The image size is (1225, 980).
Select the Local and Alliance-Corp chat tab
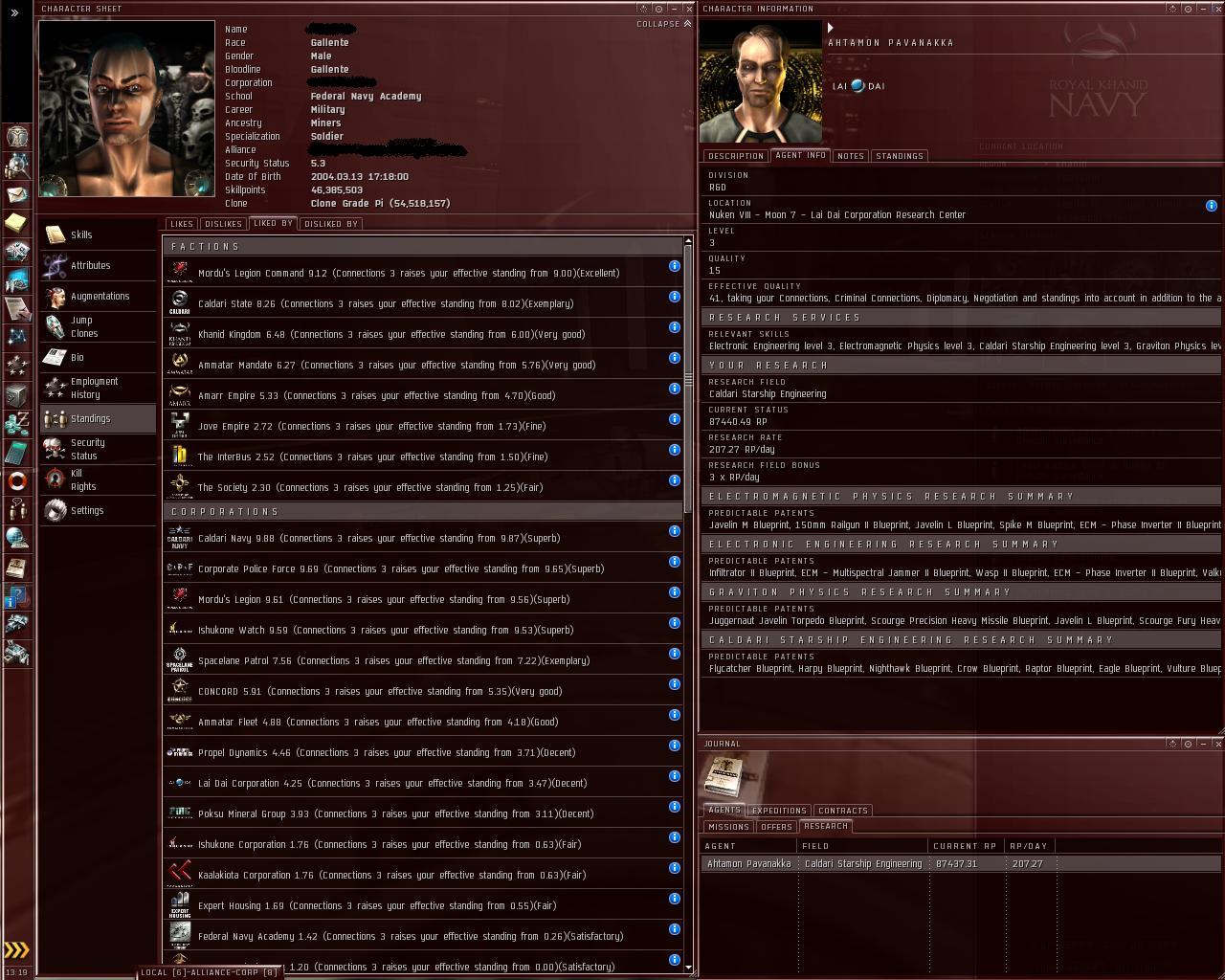coord(209,972)
